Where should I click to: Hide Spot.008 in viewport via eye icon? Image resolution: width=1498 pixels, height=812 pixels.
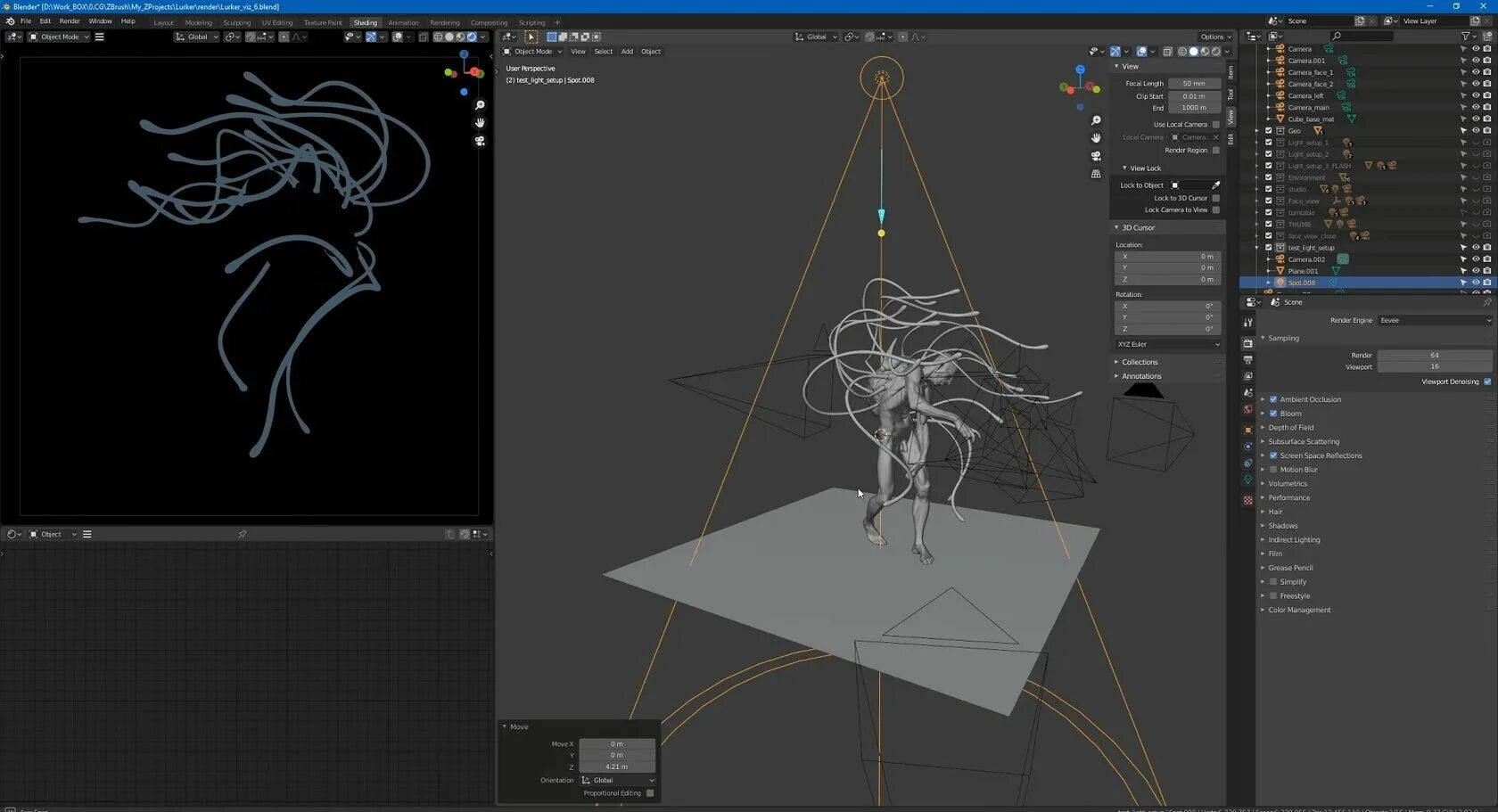pyautogui.click(x=1476, y=283)
